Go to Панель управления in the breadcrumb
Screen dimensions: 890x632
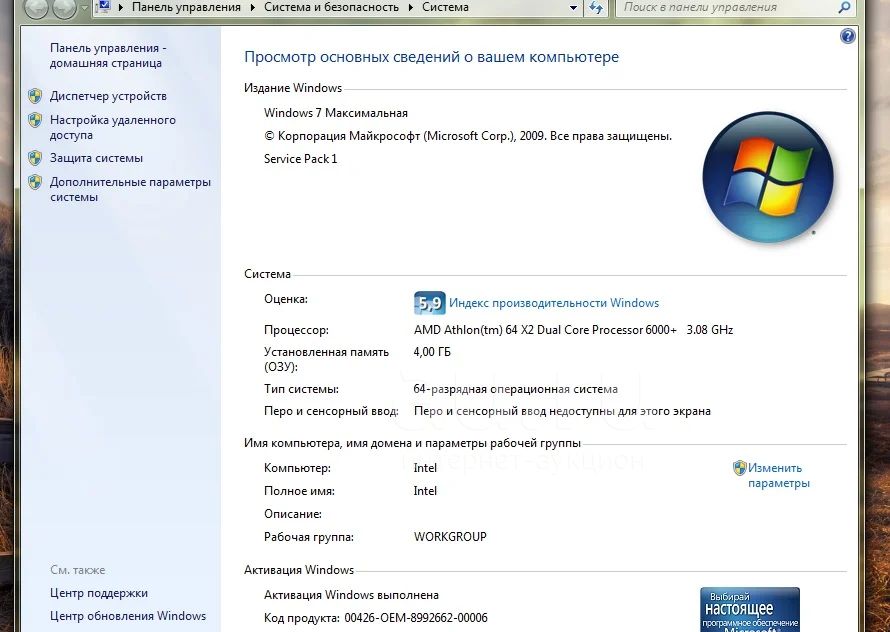pos(186,7)
